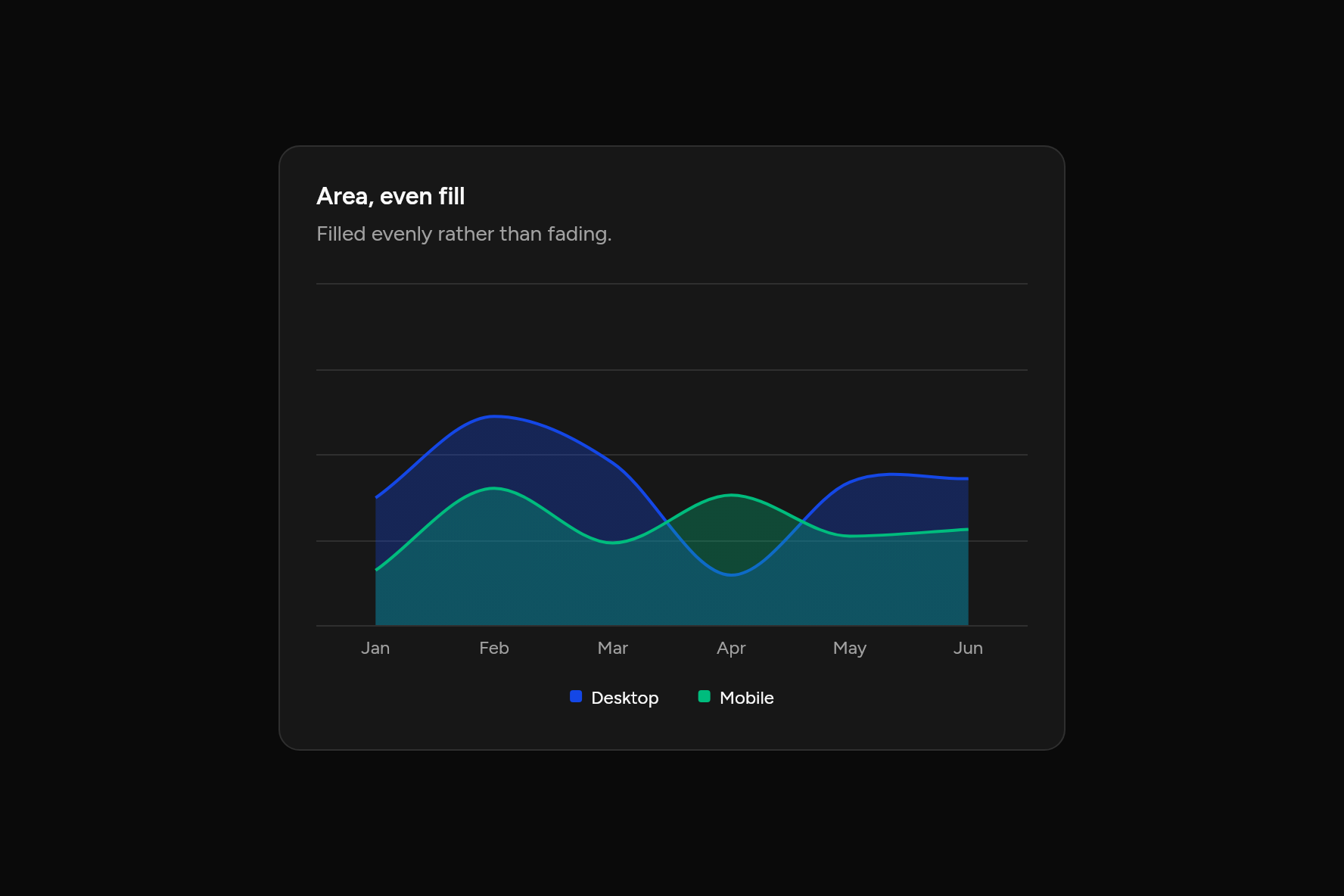Click the Jun axis label
1344x896 pixels.
pos(968,648)
